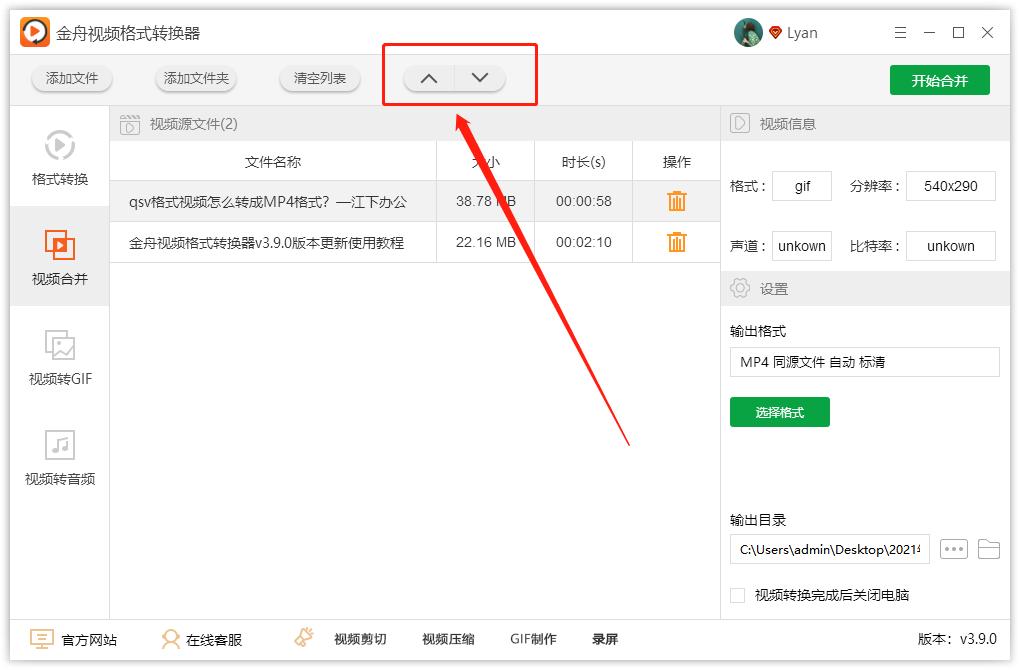Click the 在线客服 person icon

click(170, 639)
